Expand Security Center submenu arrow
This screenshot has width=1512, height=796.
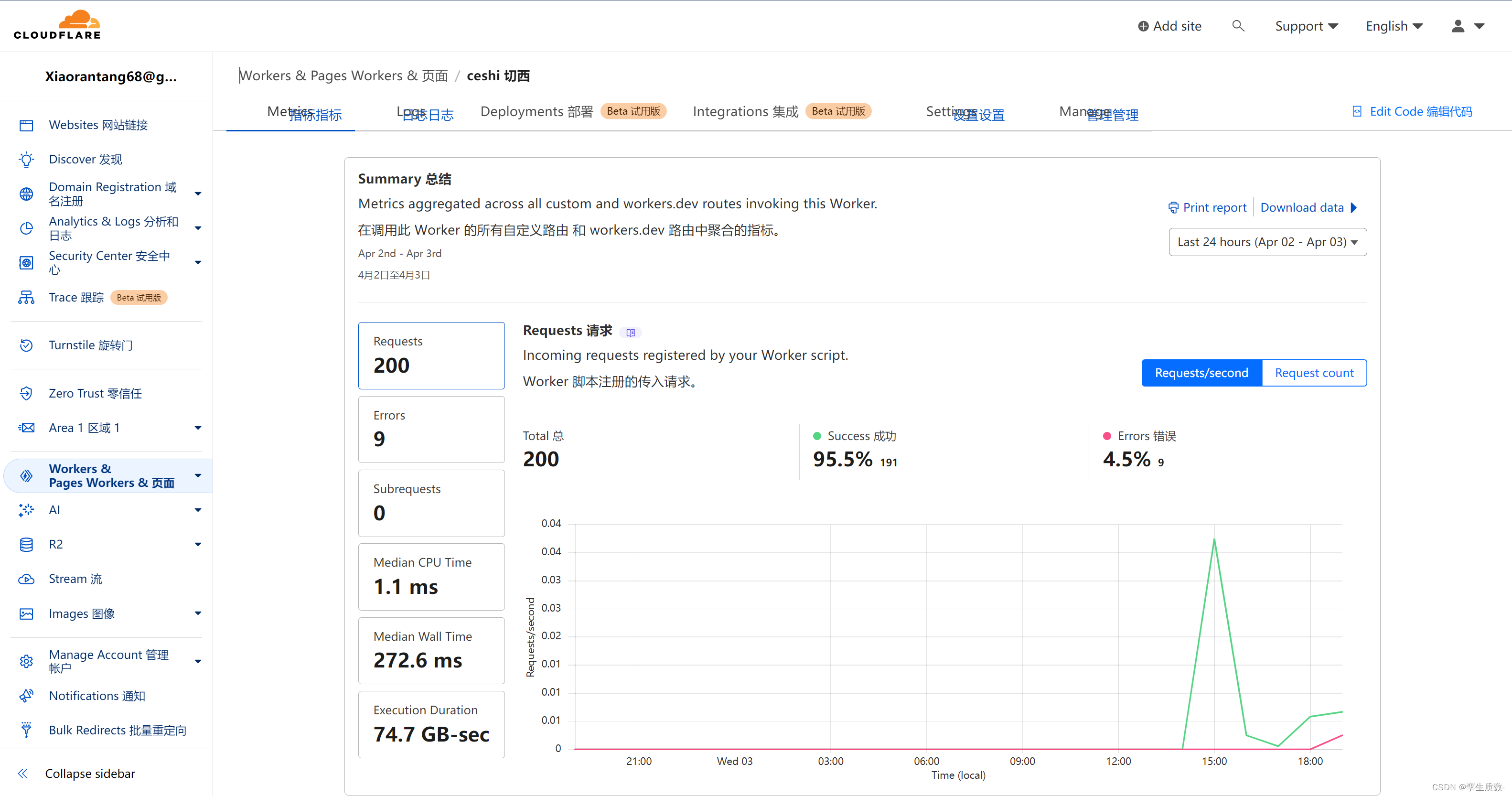coord(198,262)
